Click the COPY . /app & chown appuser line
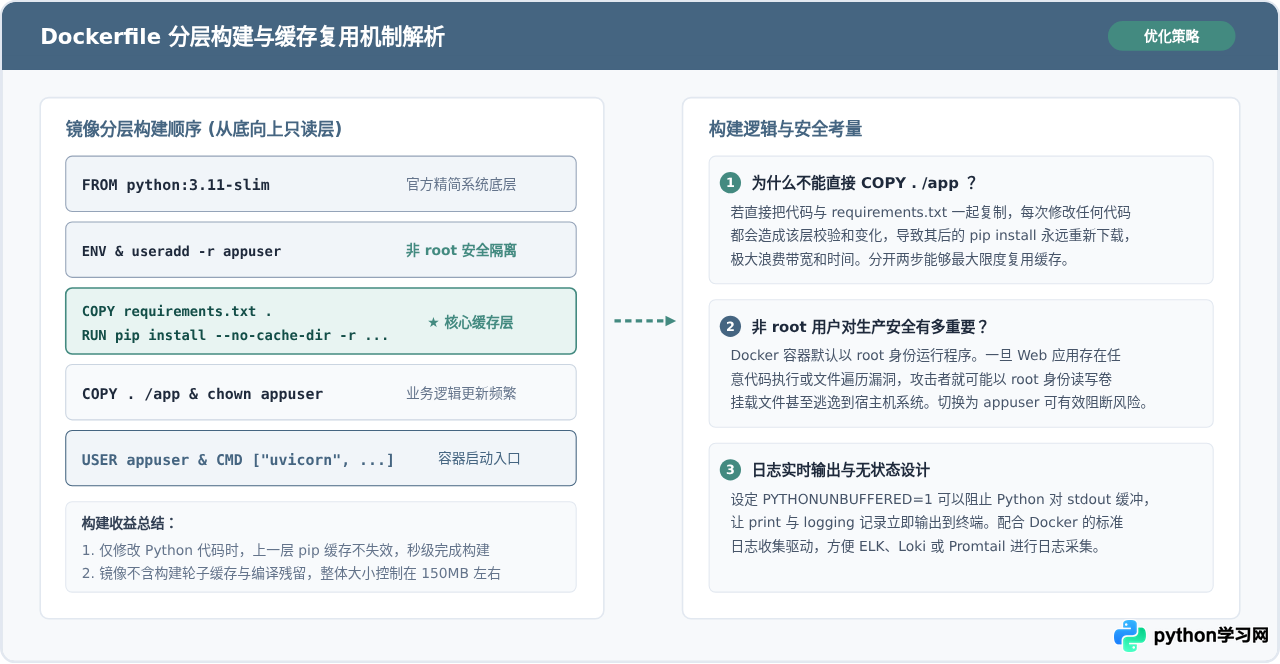 point(203,394)
